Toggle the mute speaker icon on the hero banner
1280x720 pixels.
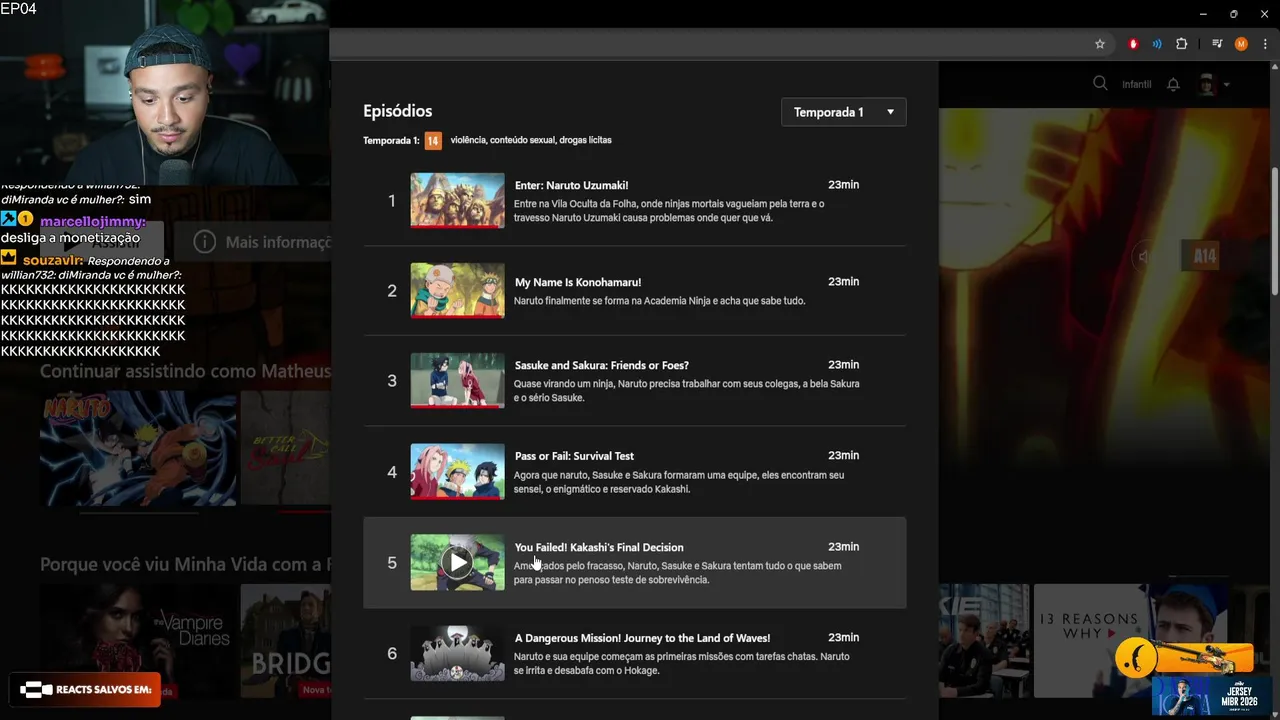[1146, 257]
